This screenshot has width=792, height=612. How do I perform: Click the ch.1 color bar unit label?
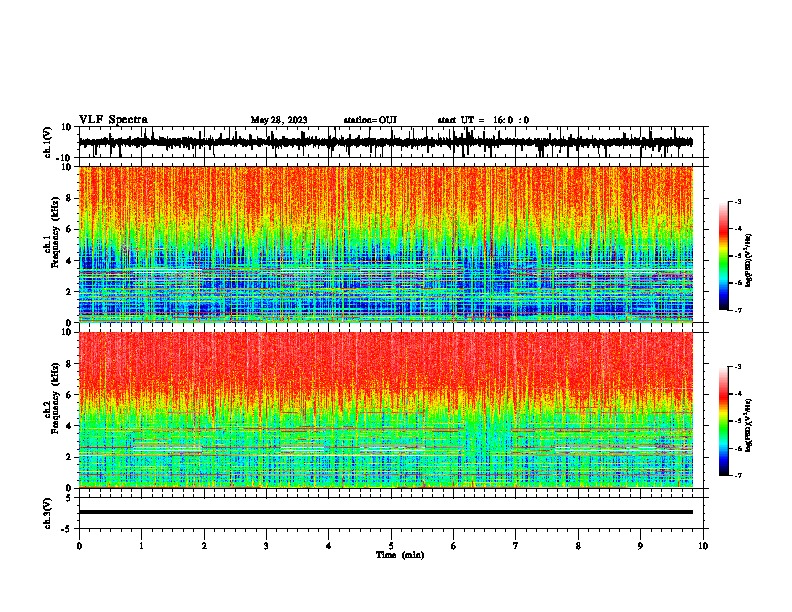(749, 260)
